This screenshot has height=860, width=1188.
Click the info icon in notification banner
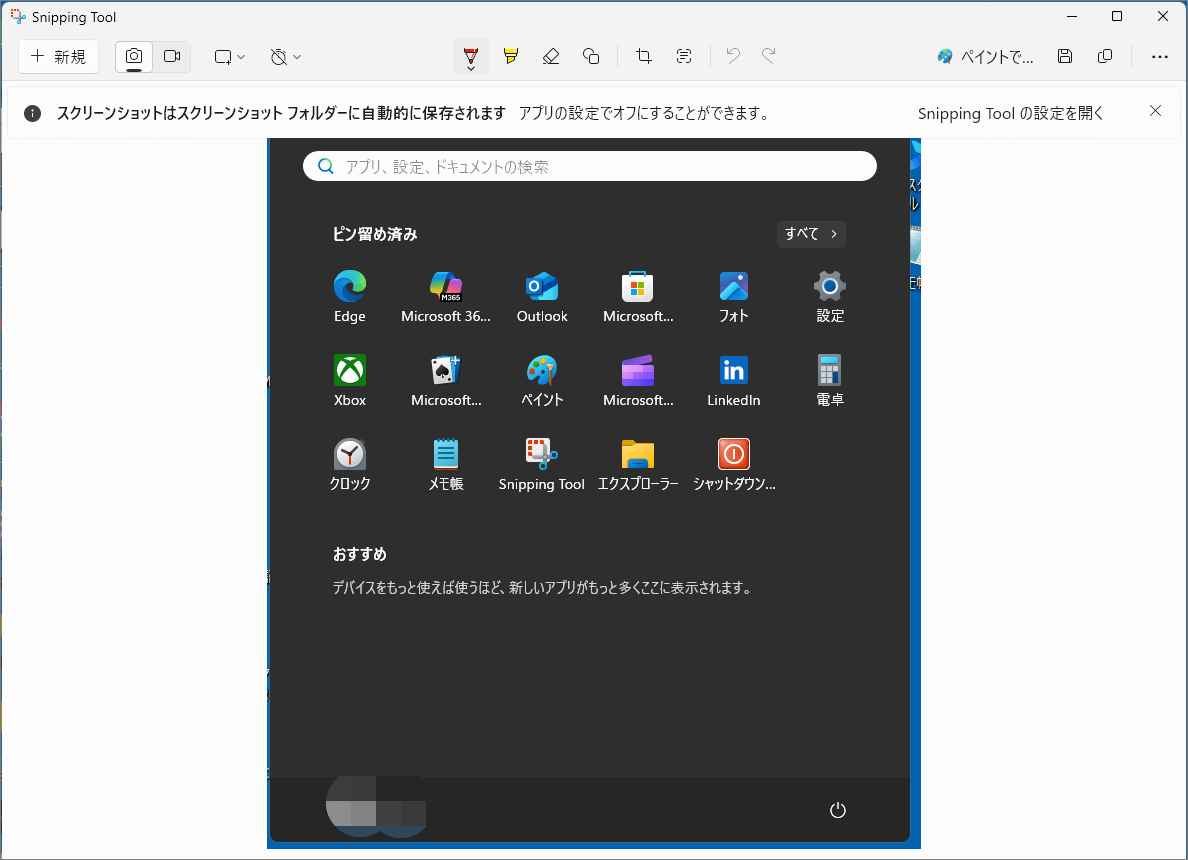pyautogui.click(x=33, y=114)
